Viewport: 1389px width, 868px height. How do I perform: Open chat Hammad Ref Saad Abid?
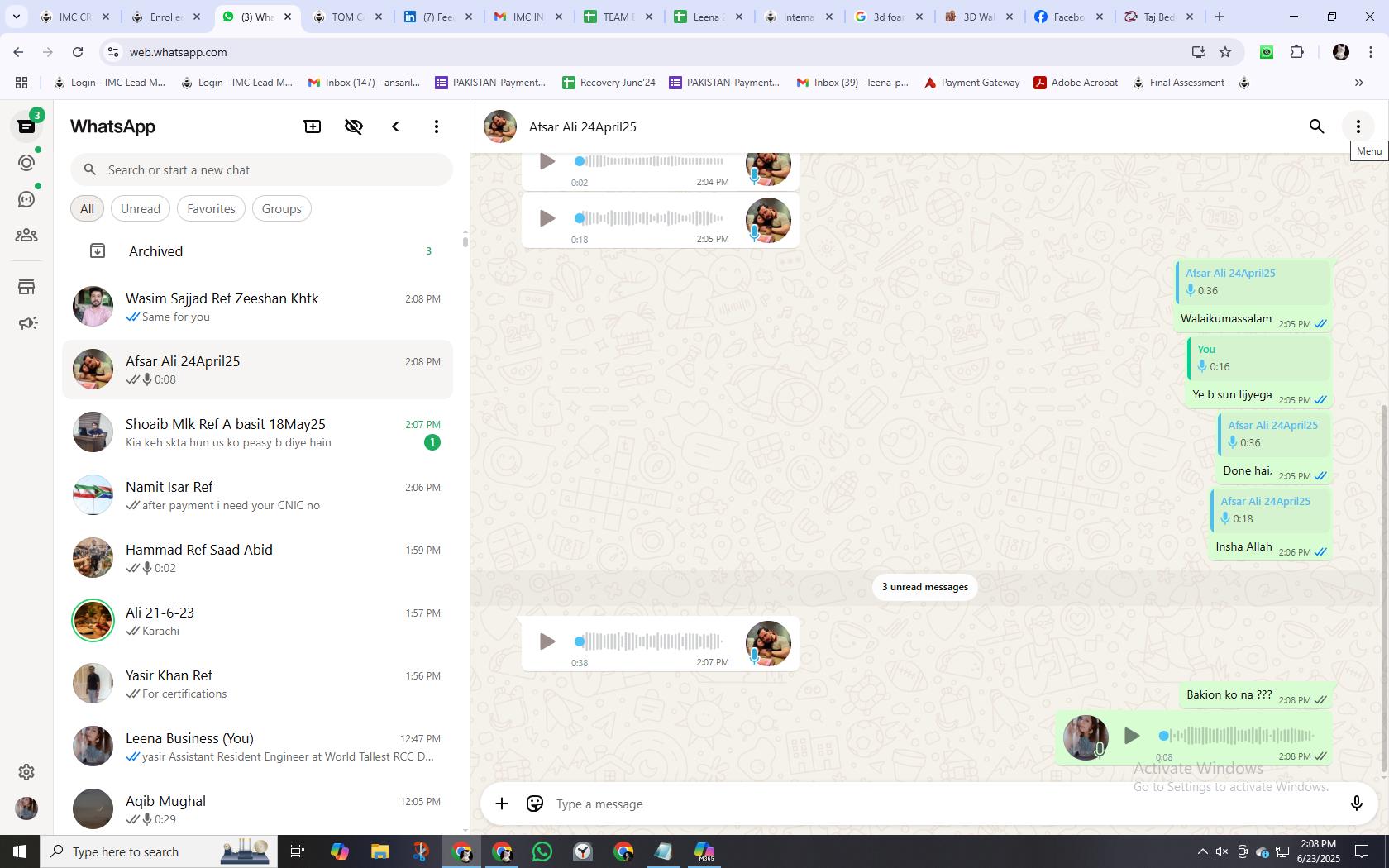(258, 558)
